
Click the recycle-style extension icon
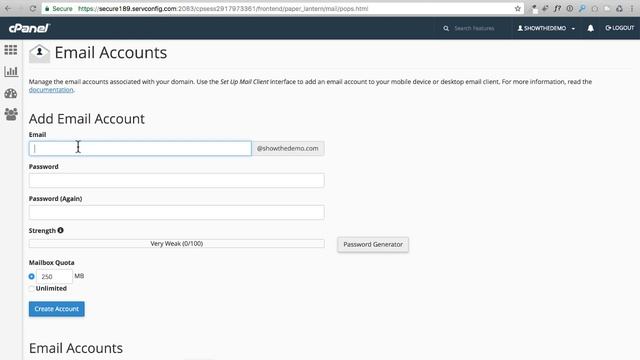click(x=619, y=8)
